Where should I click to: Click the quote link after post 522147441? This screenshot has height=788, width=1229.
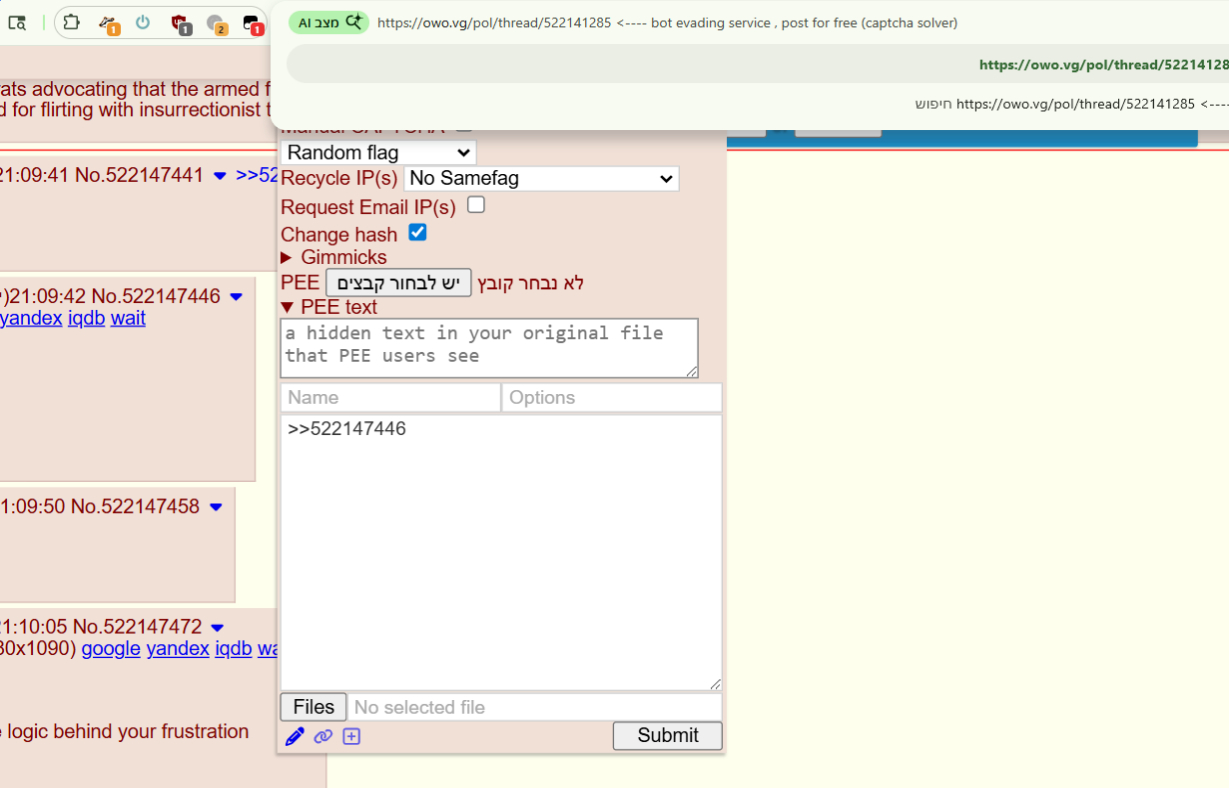pyautogui.click(x=255, y=175)
